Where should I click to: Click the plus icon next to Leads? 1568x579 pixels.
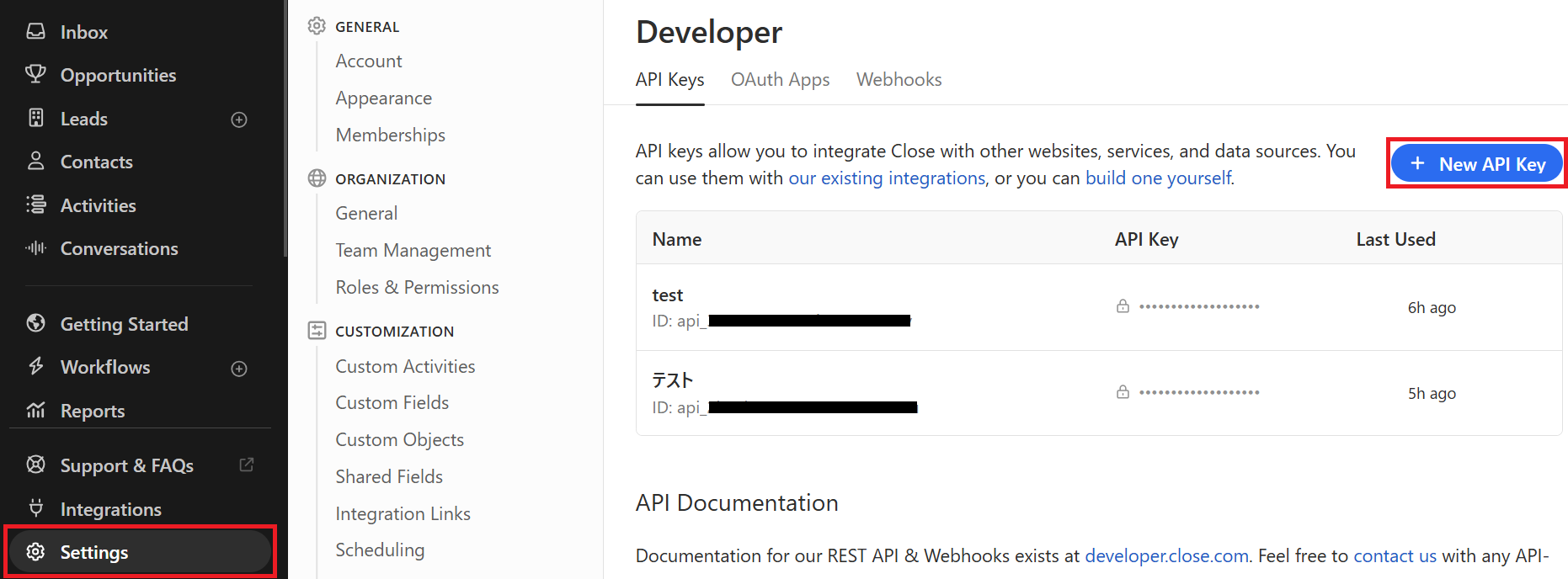tap(239, 120)
